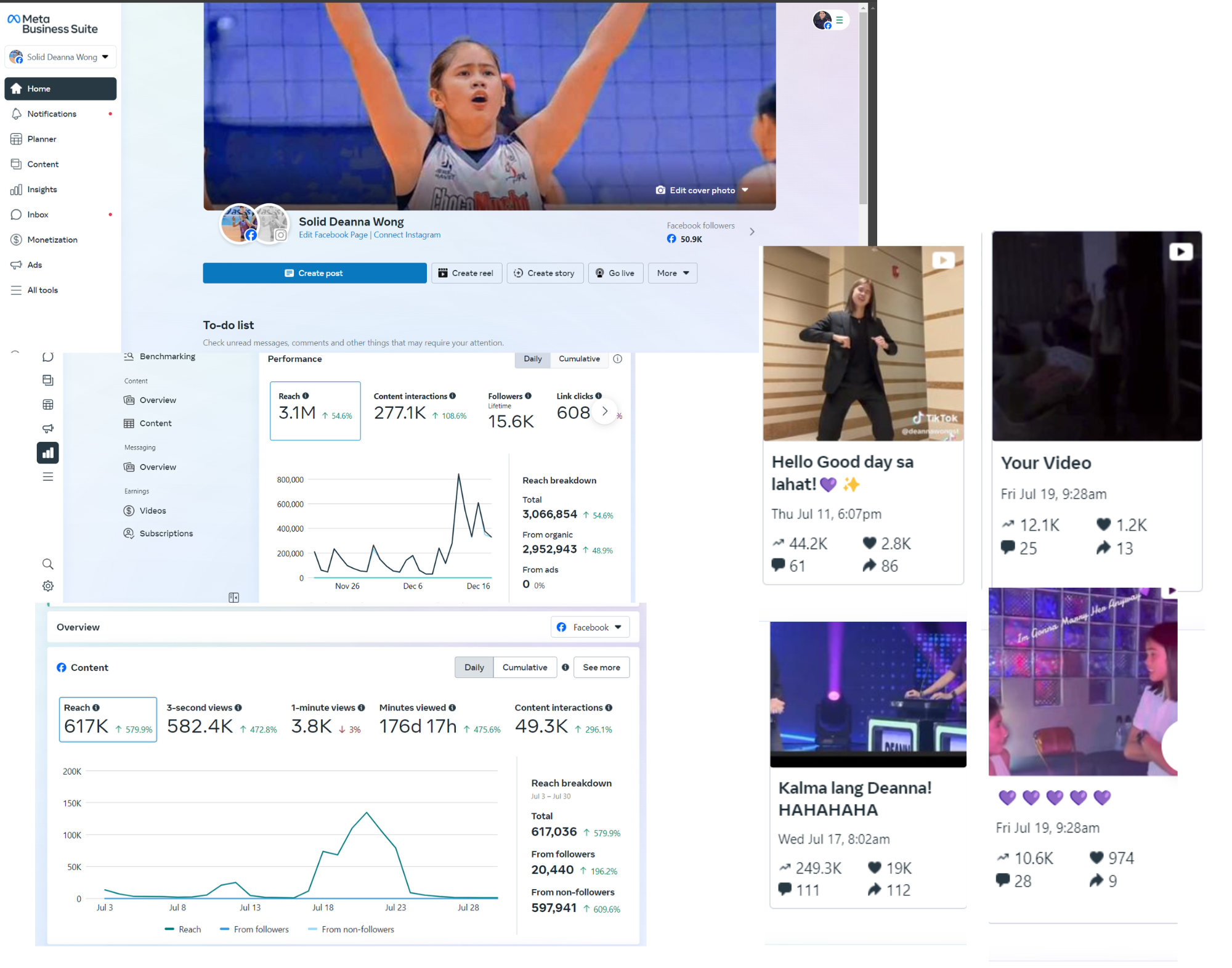Open Insights in the left menu
The width and height of the screenshot is (1232, 968).
(42, 190)
